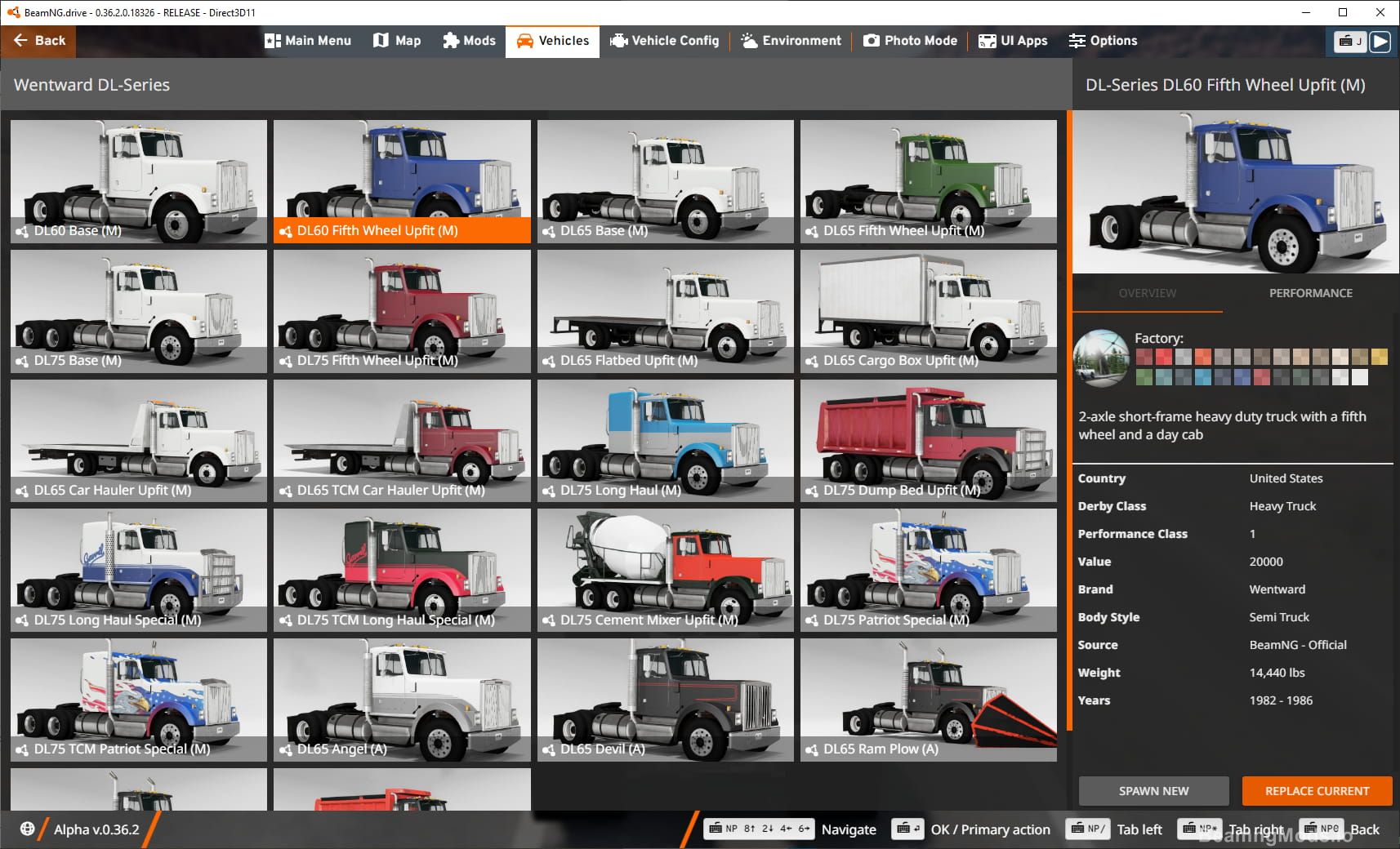
Task: Choose the red DL75 Fifth Wheel Upfit (M)
Action: point(402,311)
